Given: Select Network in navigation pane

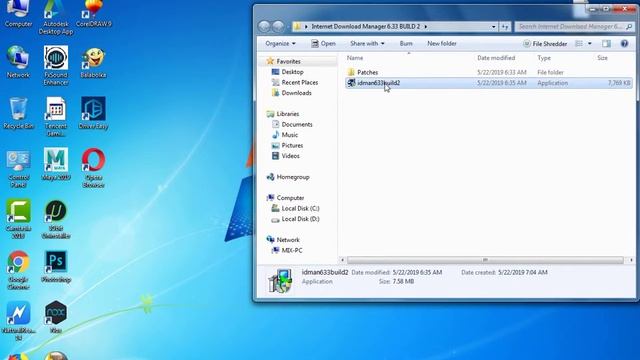Looking at the screenshot, I should point(288,240).
